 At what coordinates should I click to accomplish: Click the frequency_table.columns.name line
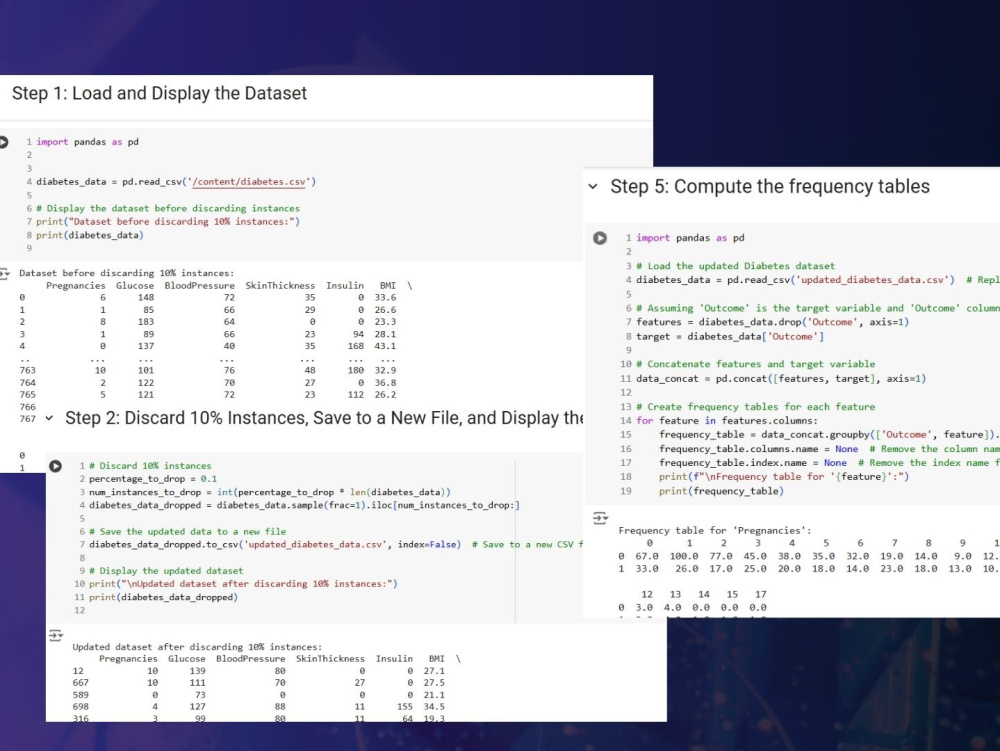click(x=829, y=449)
